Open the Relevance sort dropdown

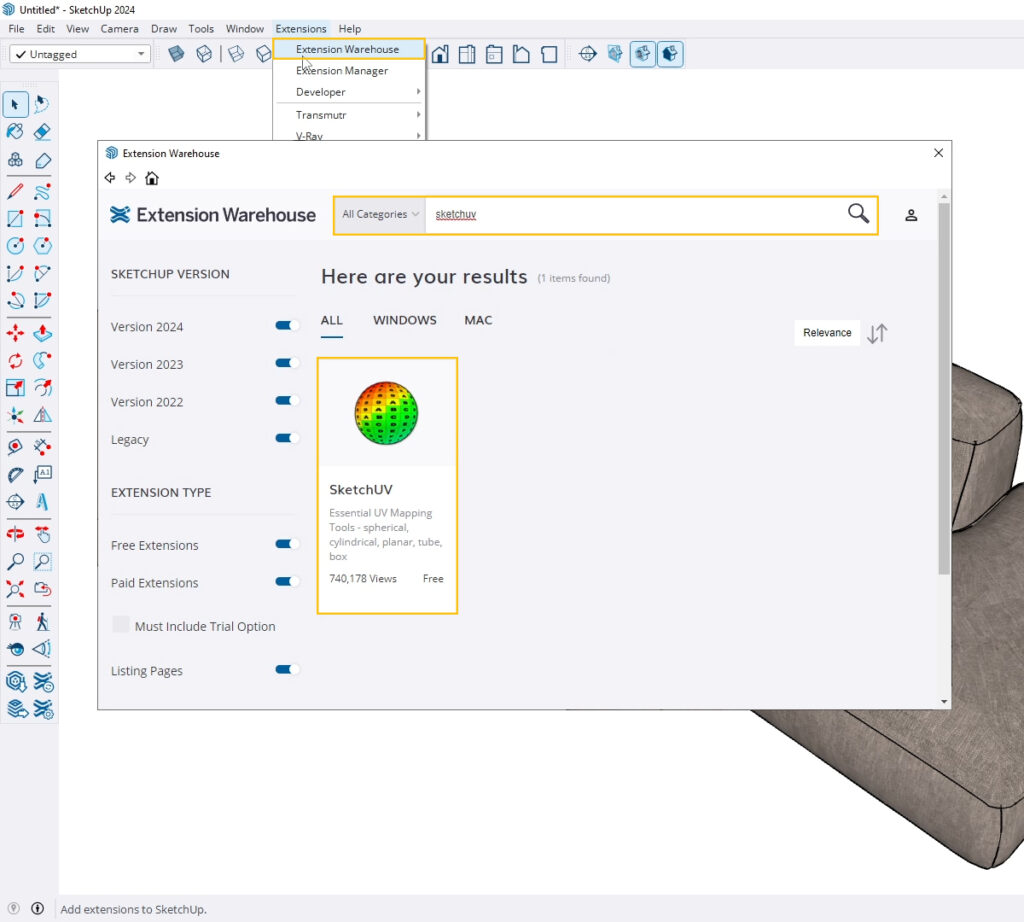tap(827, 333)
